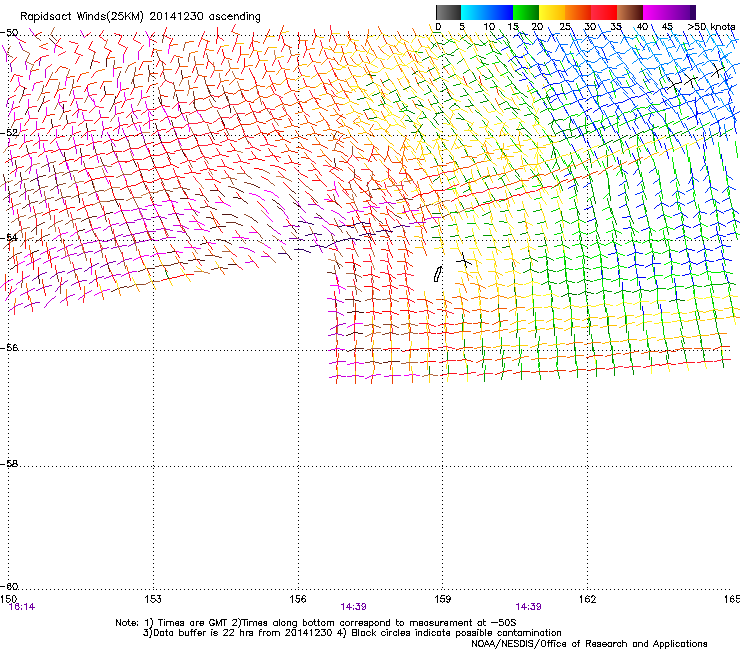Viewport: 740px width, 650px height.
Task: Click the '-58' latitude label
Action: [9, 464]
